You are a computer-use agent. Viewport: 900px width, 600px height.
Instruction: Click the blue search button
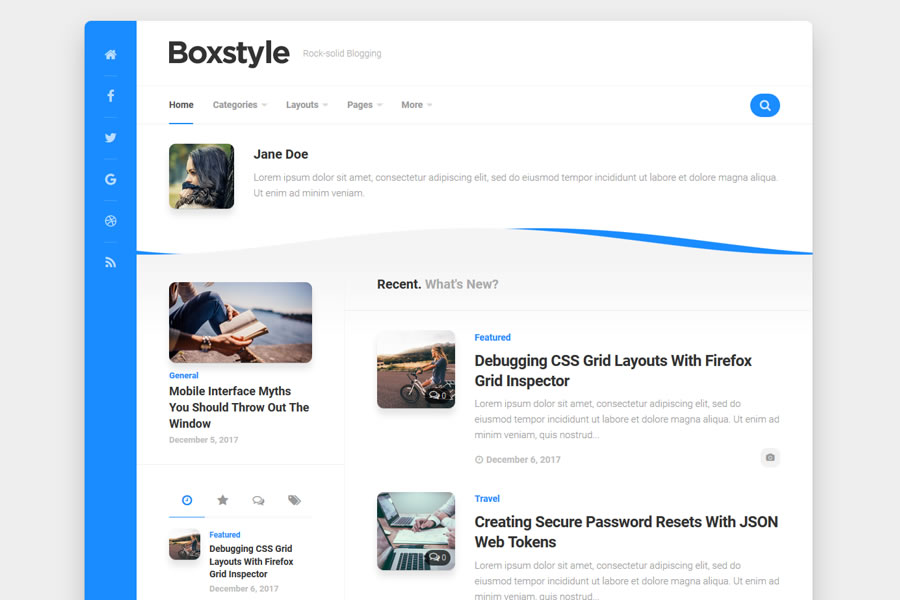click(764, 105)
